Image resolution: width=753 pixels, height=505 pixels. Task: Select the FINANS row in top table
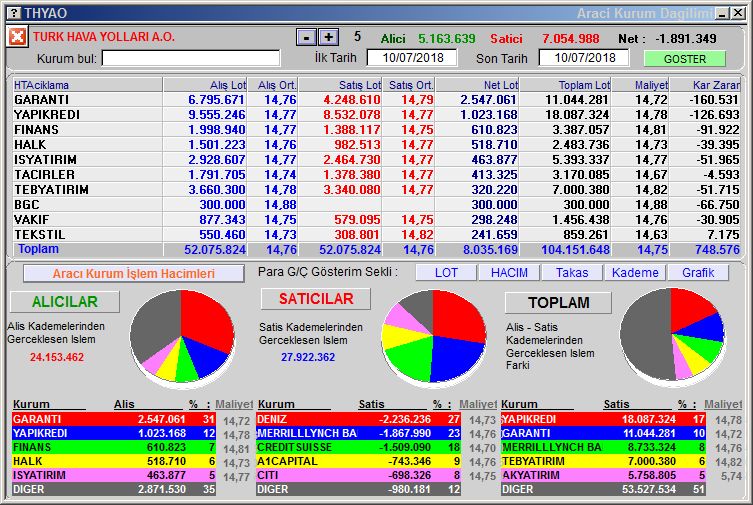(x=376, y=130)
